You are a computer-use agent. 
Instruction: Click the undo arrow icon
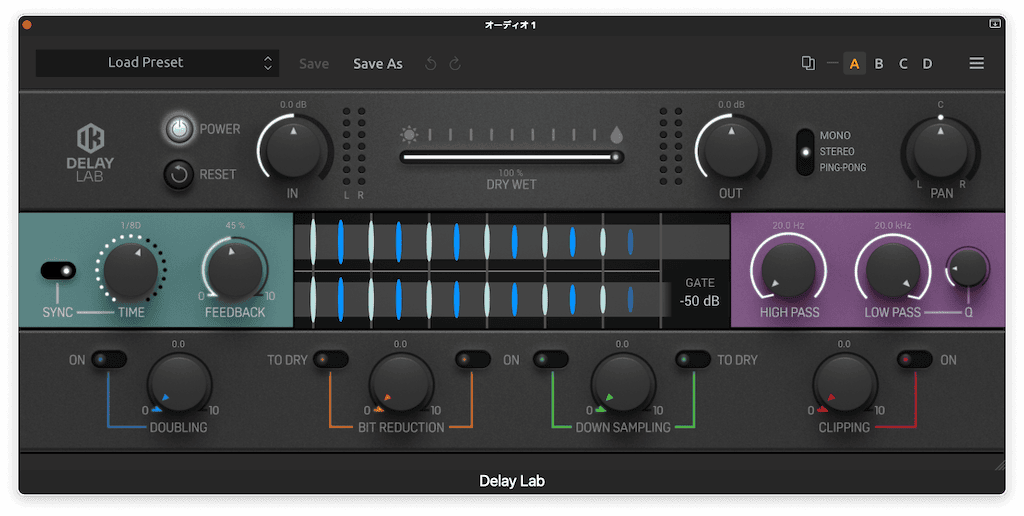tap(430, 63)
